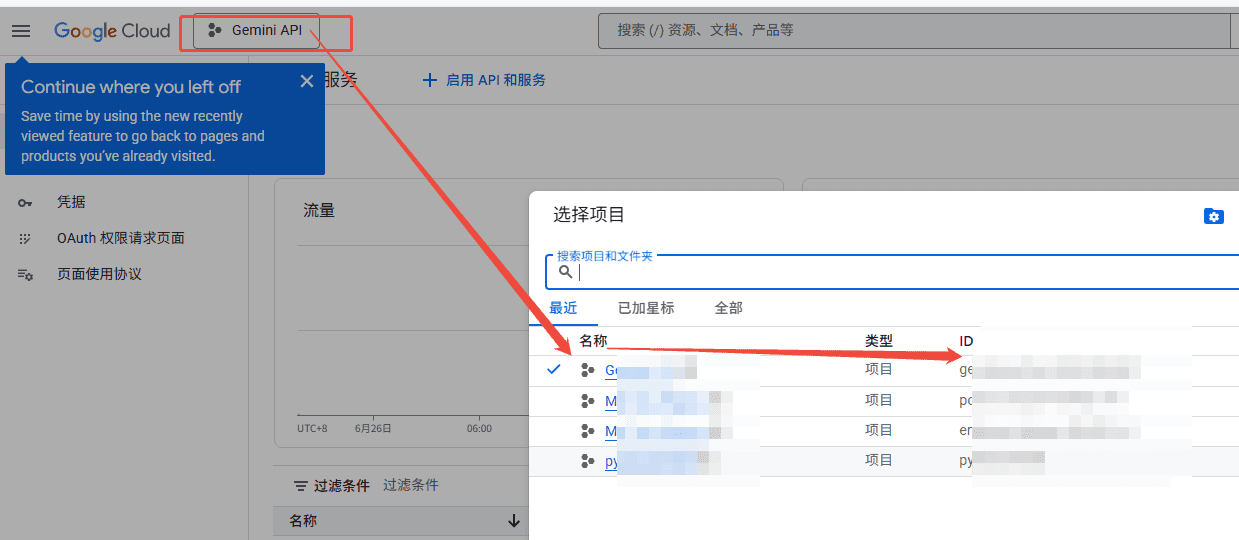Click the 启用 API 和服务 button
This screenshot has height=540, width=1239.
(484, 80)
